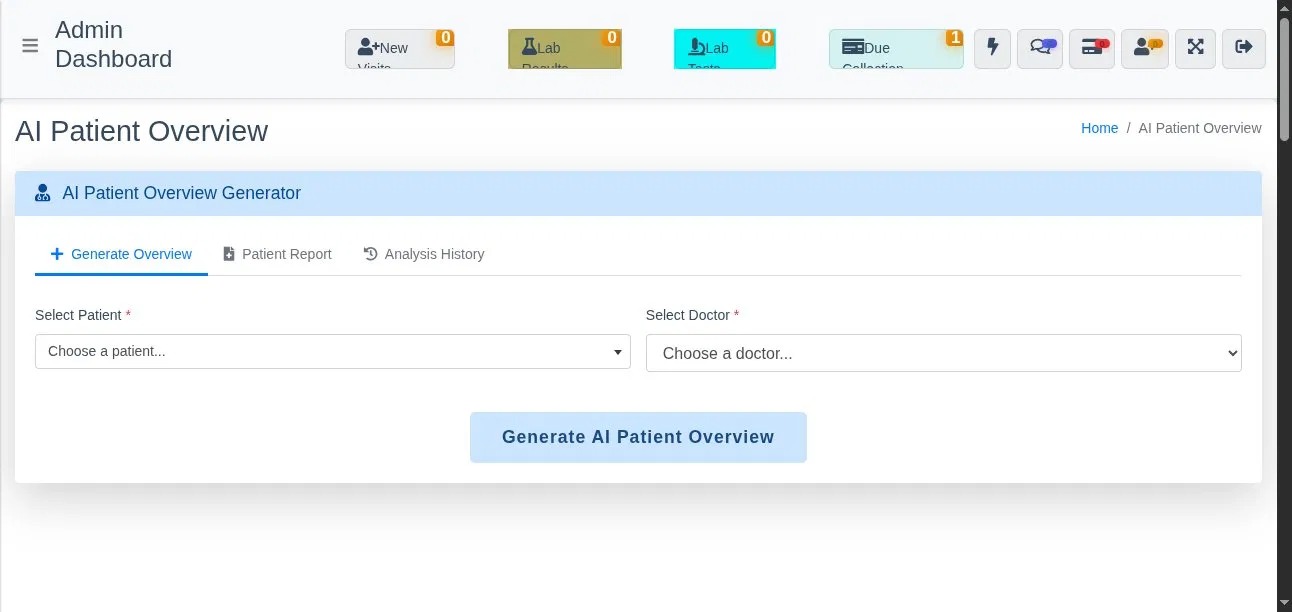Open the Choose a patient dropdown

tap(333, 351)
